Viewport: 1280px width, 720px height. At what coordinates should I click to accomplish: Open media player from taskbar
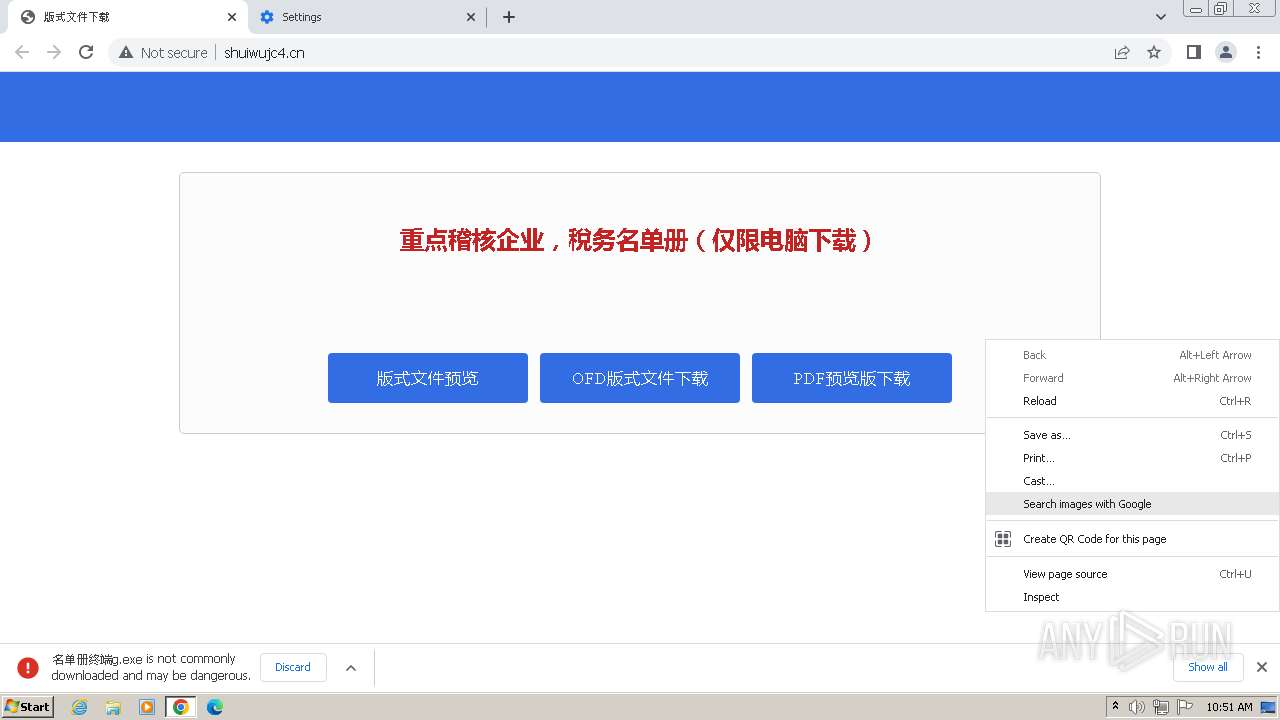(x=147, y=707)
